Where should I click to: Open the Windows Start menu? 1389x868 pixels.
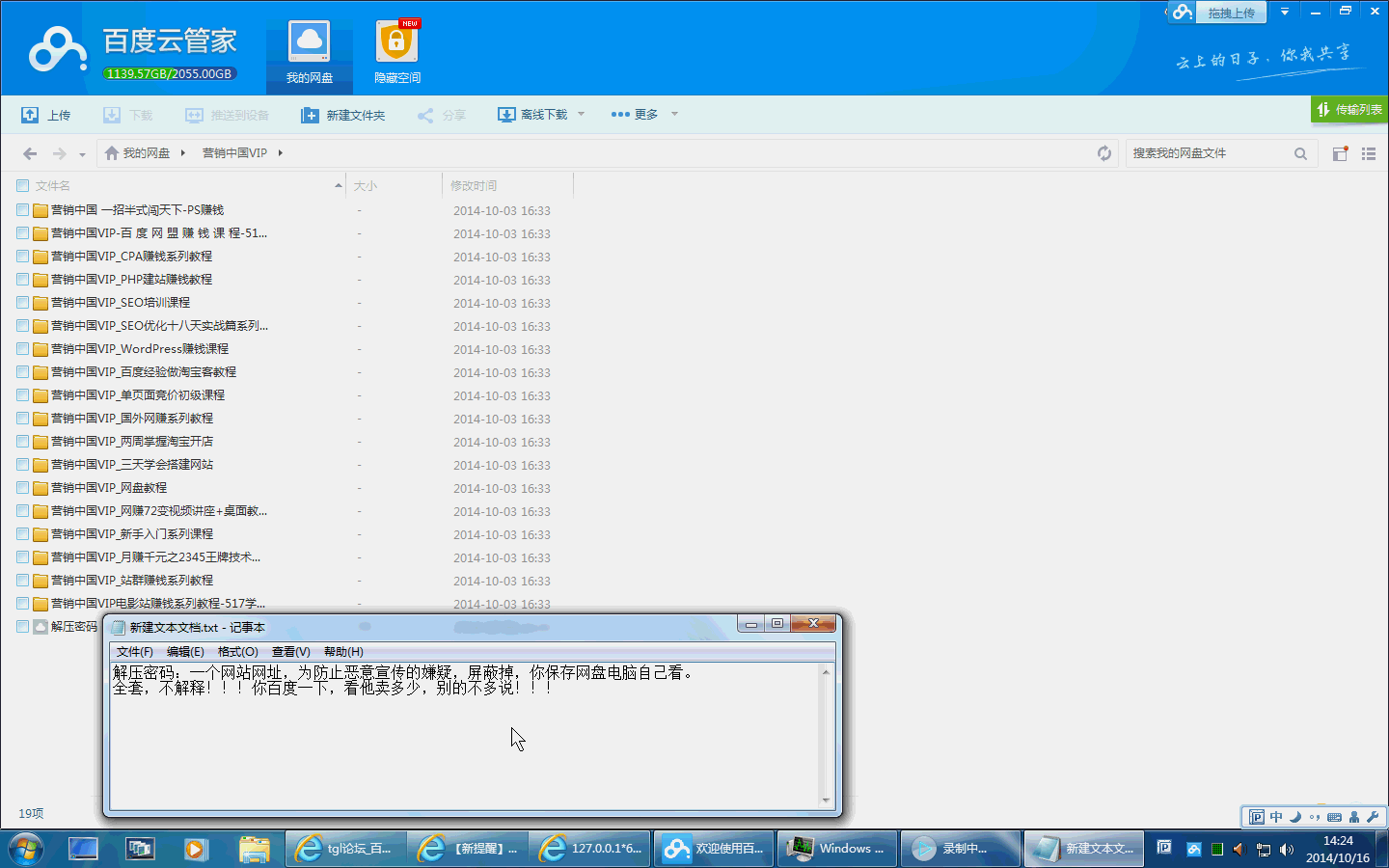(x=26, y=849)
